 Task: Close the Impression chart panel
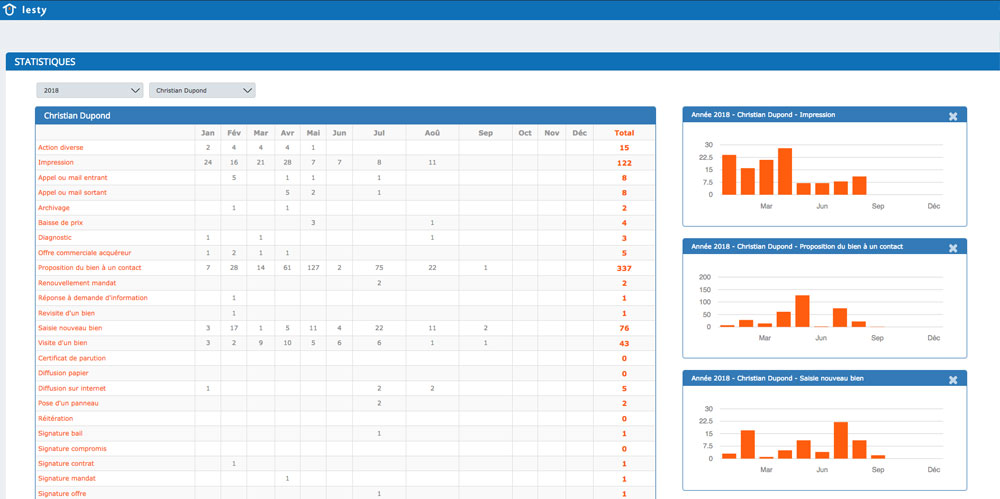[x=952, y=116]
